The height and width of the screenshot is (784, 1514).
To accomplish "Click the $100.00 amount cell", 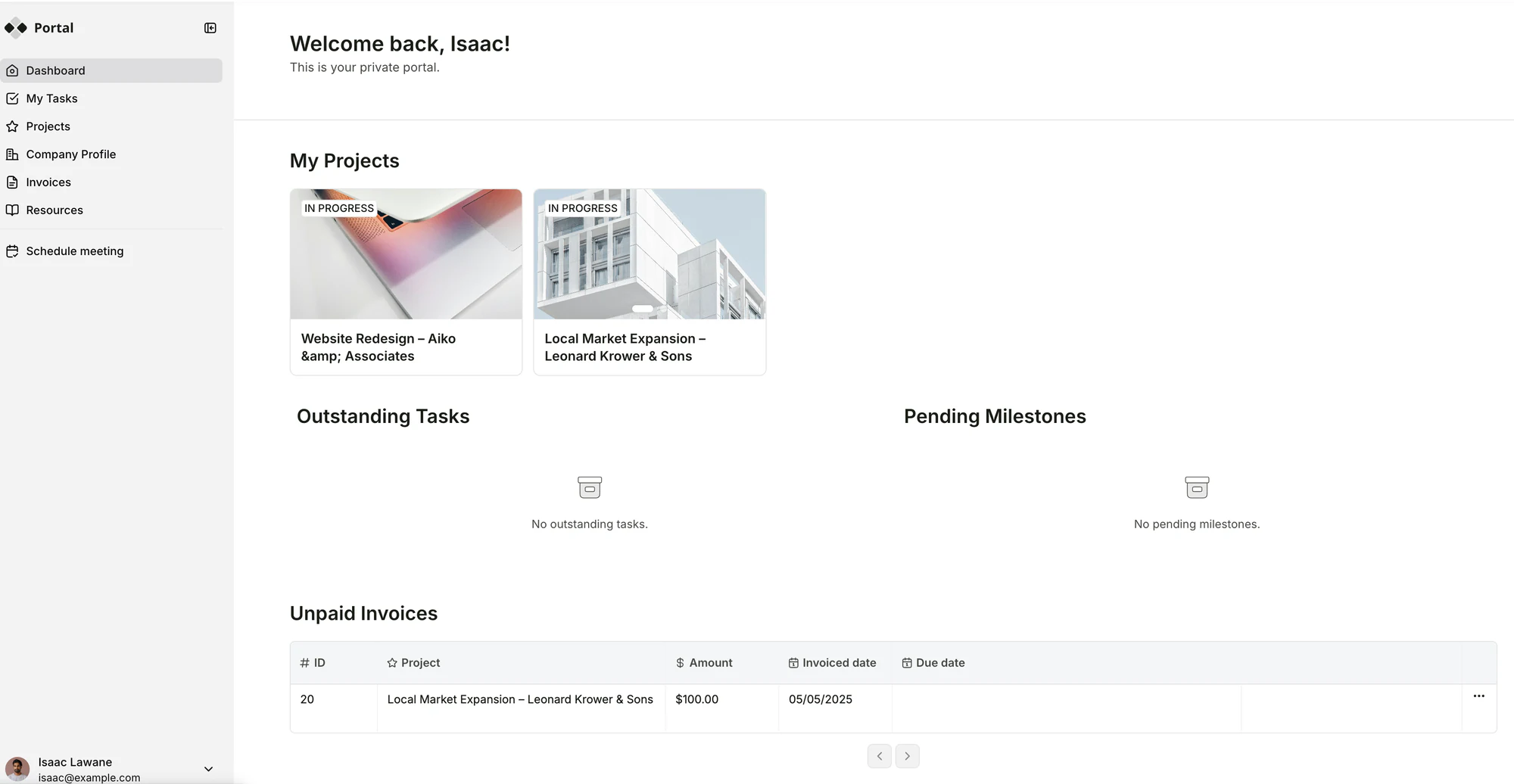I will pos(722,708).
